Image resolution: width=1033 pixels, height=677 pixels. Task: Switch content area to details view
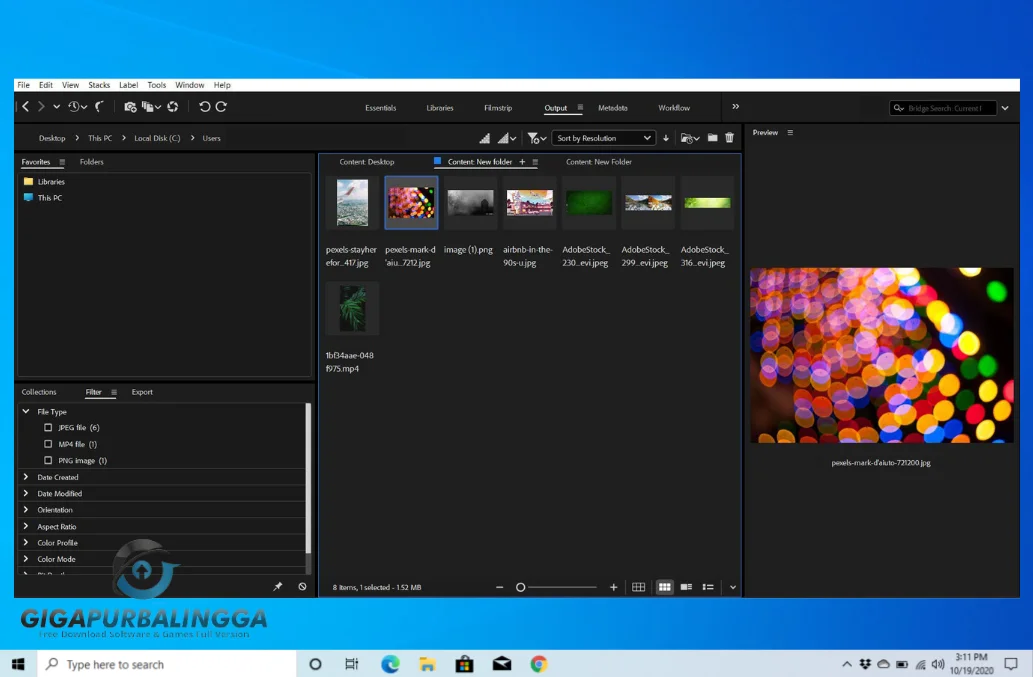tap(686, 587)
